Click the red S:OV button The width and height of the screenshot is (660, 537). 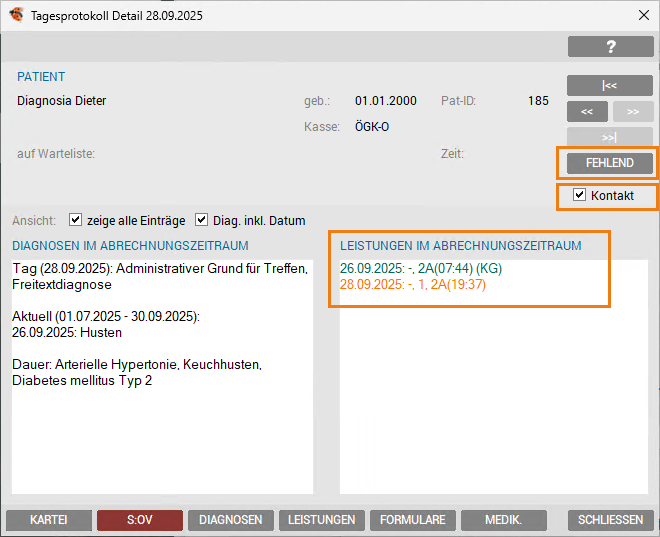139,520
